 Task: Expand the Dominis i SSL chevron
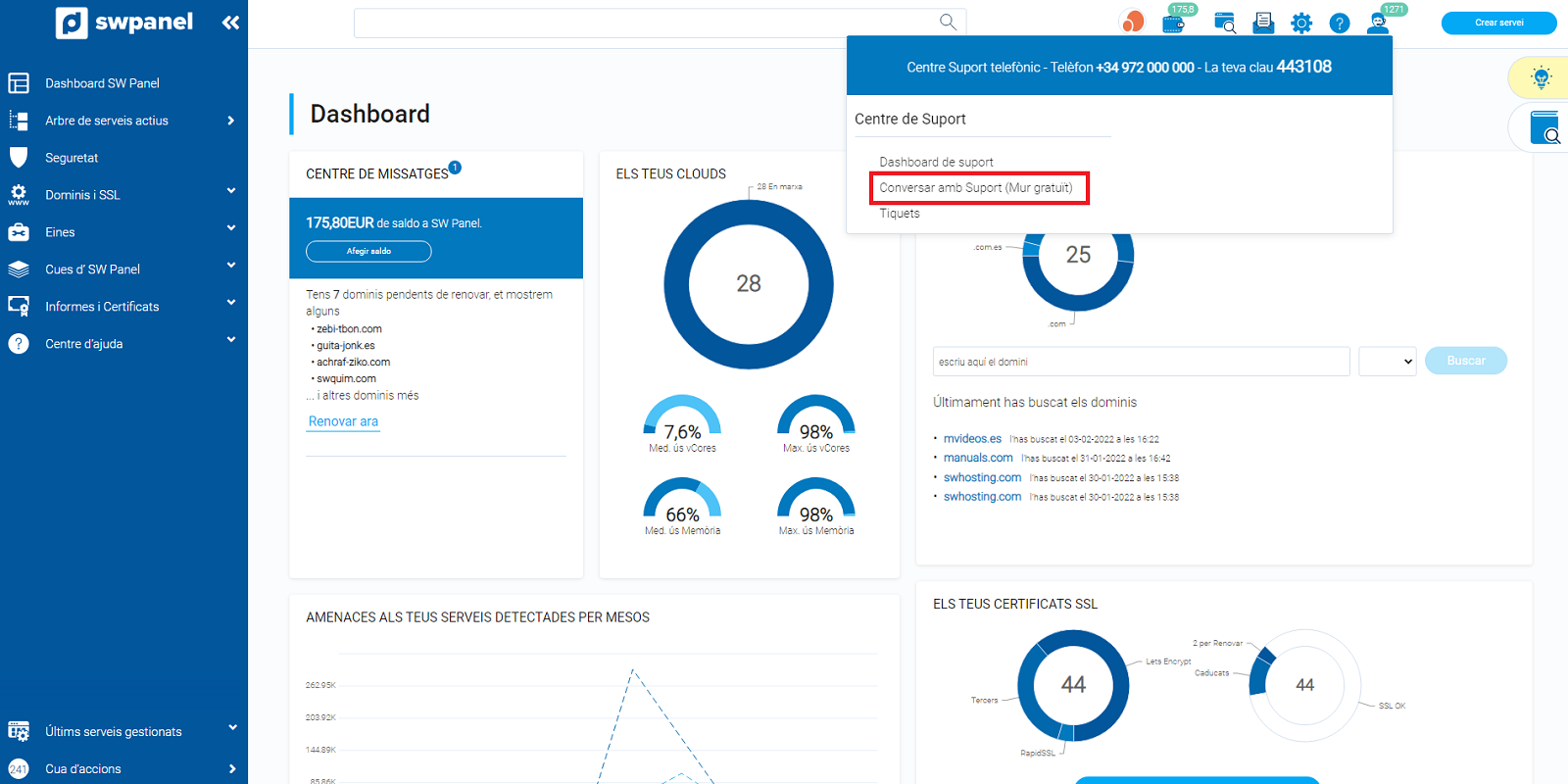point(231,191)
